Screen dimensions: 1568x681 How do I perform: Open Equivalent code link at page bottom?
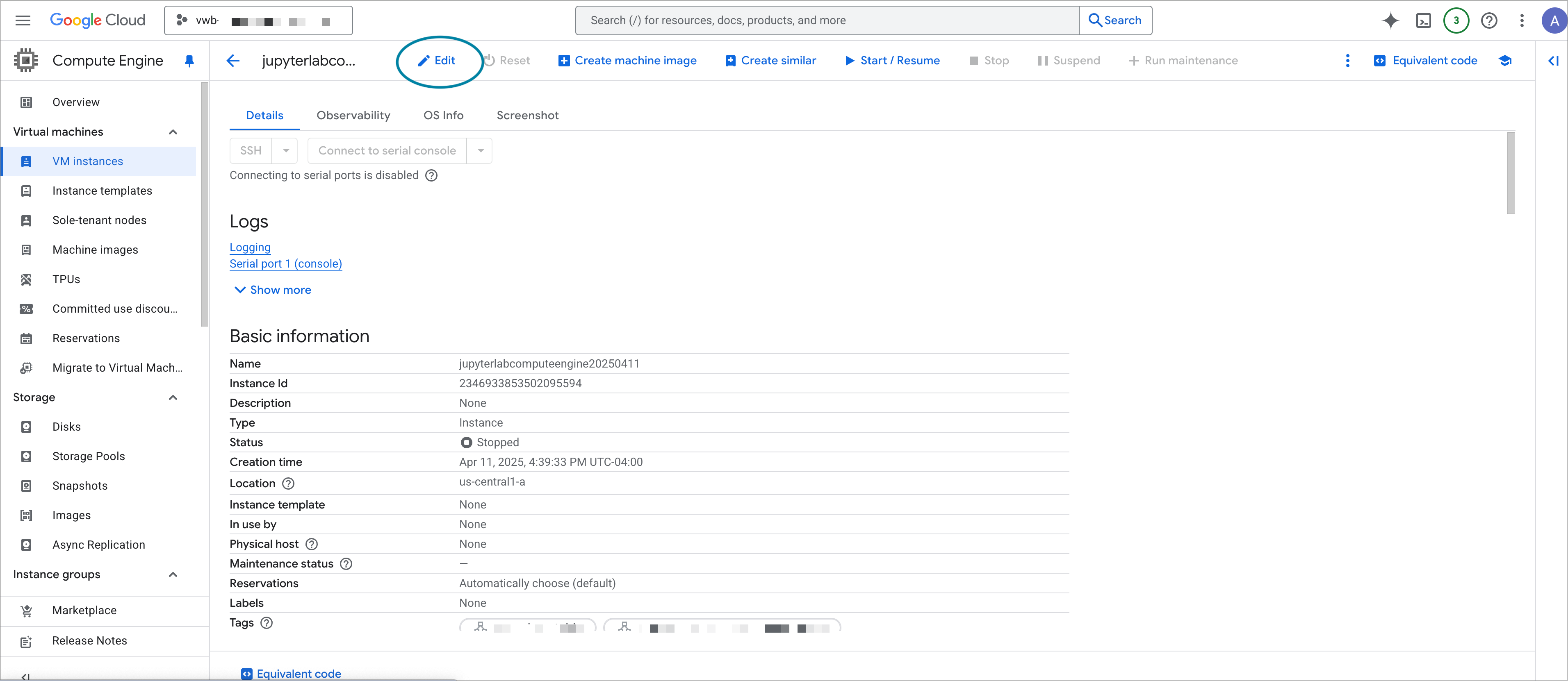(291, 674)
